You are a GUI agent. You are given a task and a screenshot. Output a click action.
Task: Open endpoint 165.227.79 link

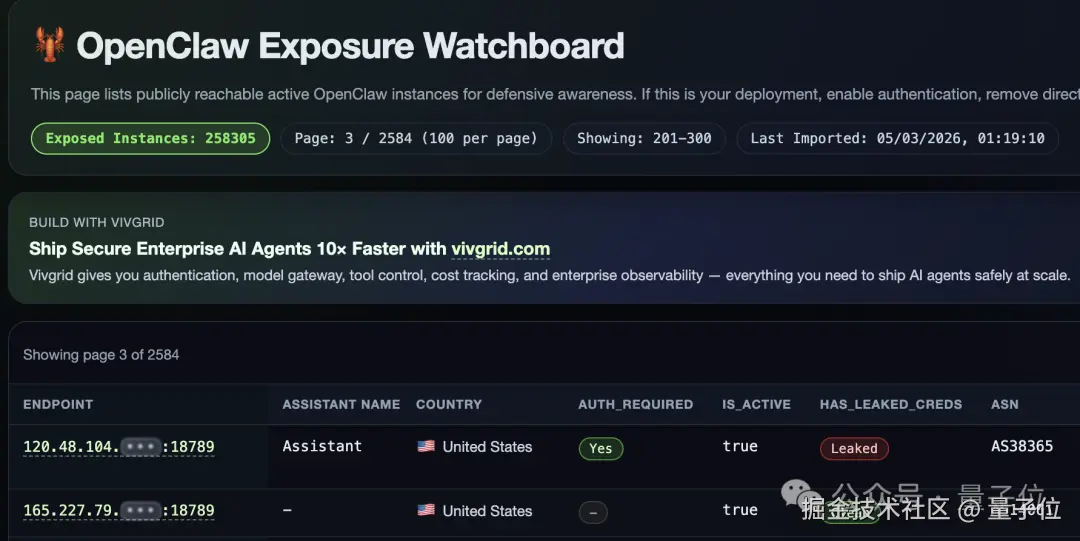click(119, 510)
